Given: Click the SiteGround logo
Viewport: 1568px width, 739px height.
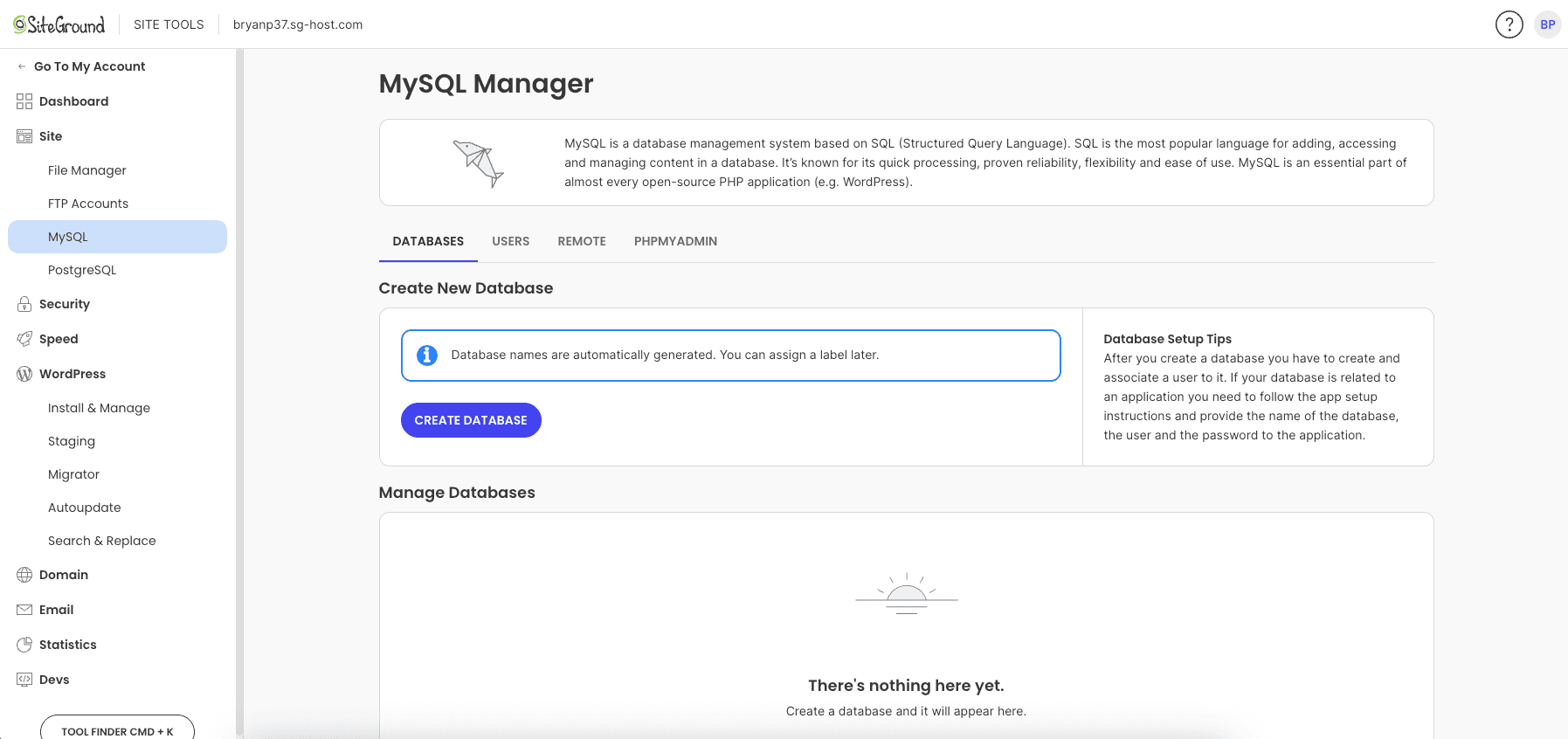Looking at the screenshot, I should point(59,24).
